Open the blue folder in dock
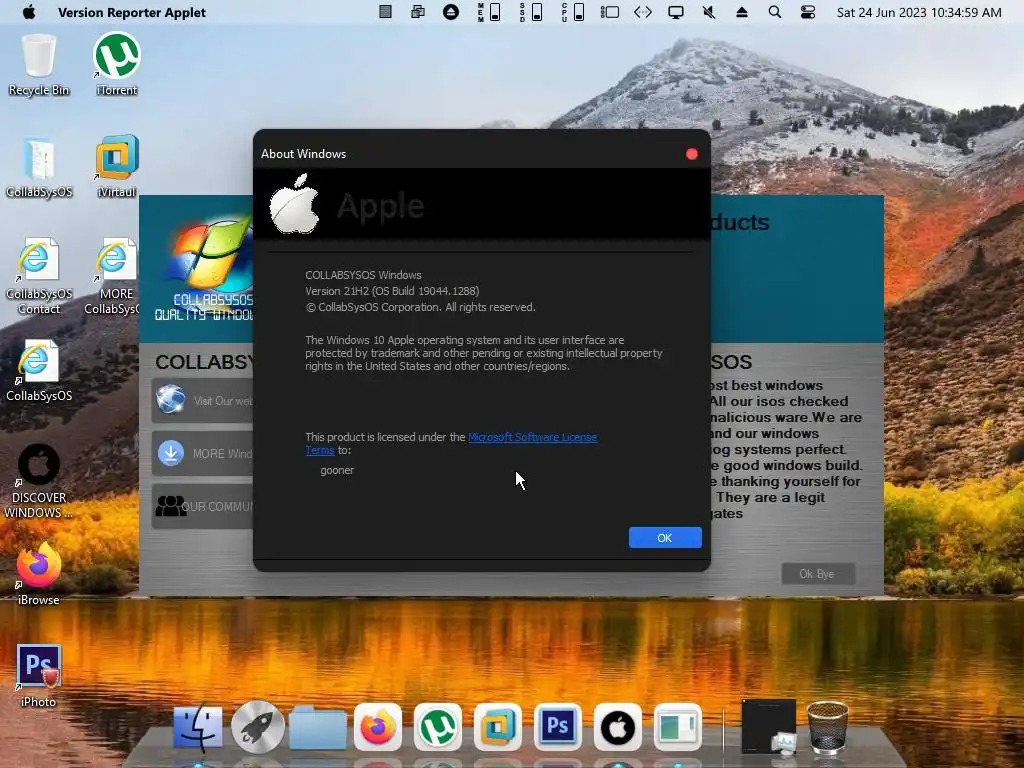 (x=318, y=727)
